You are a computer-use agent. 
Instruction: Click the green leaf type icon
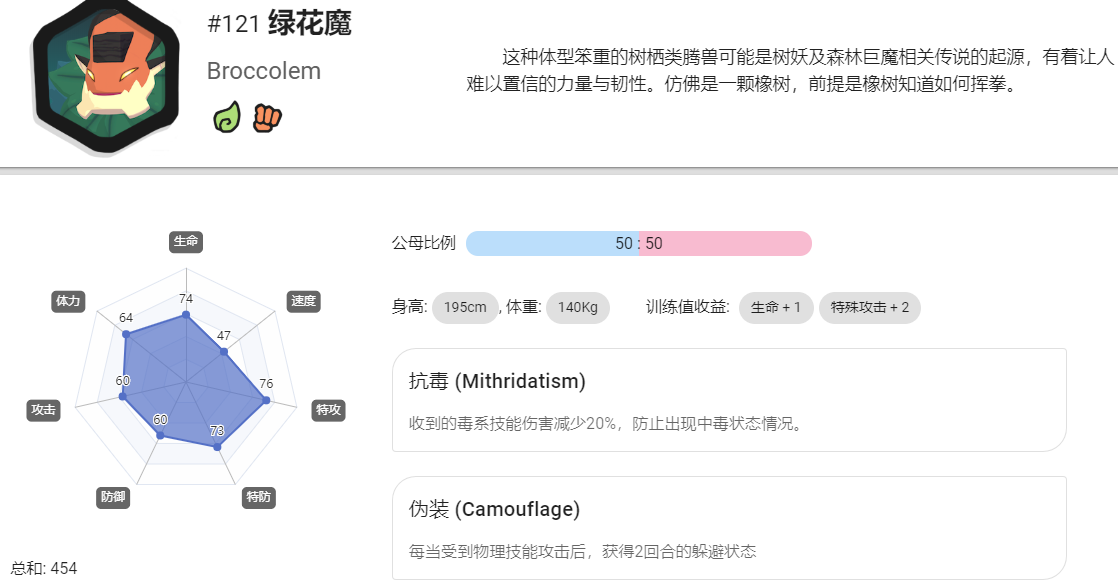[227, 118]
